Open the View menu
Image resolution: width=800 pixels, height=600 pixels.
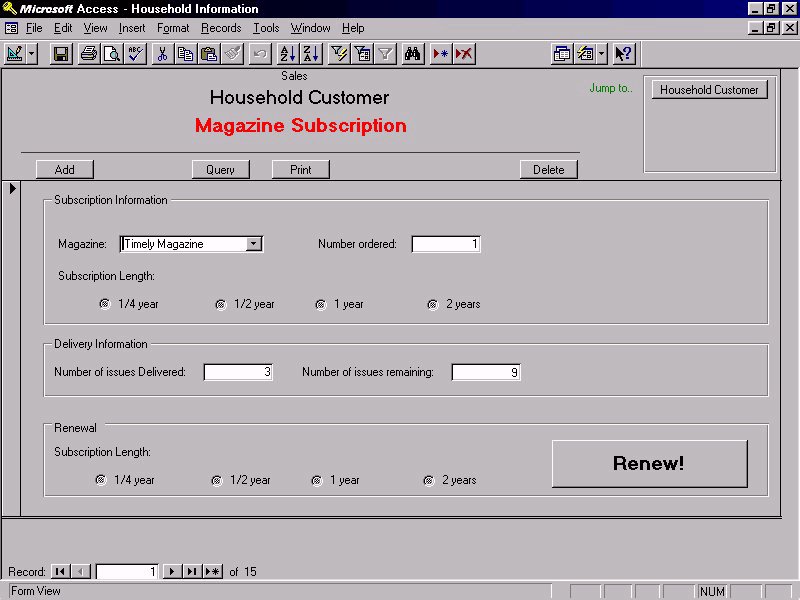pos(95,28)
